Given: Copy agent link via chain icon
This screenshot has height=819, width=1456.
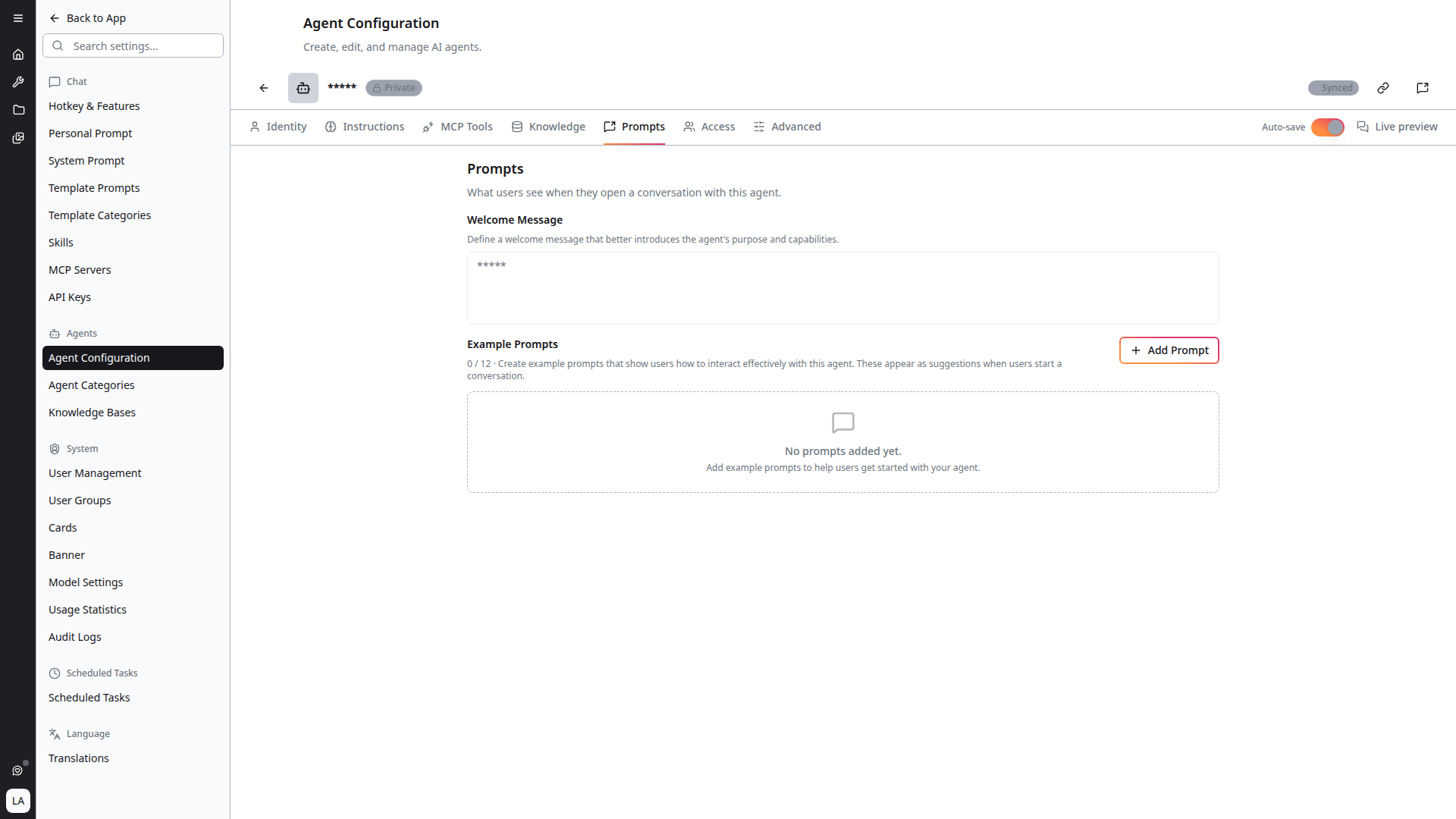Looking at the screenshot, I should tap(1383, 88).
